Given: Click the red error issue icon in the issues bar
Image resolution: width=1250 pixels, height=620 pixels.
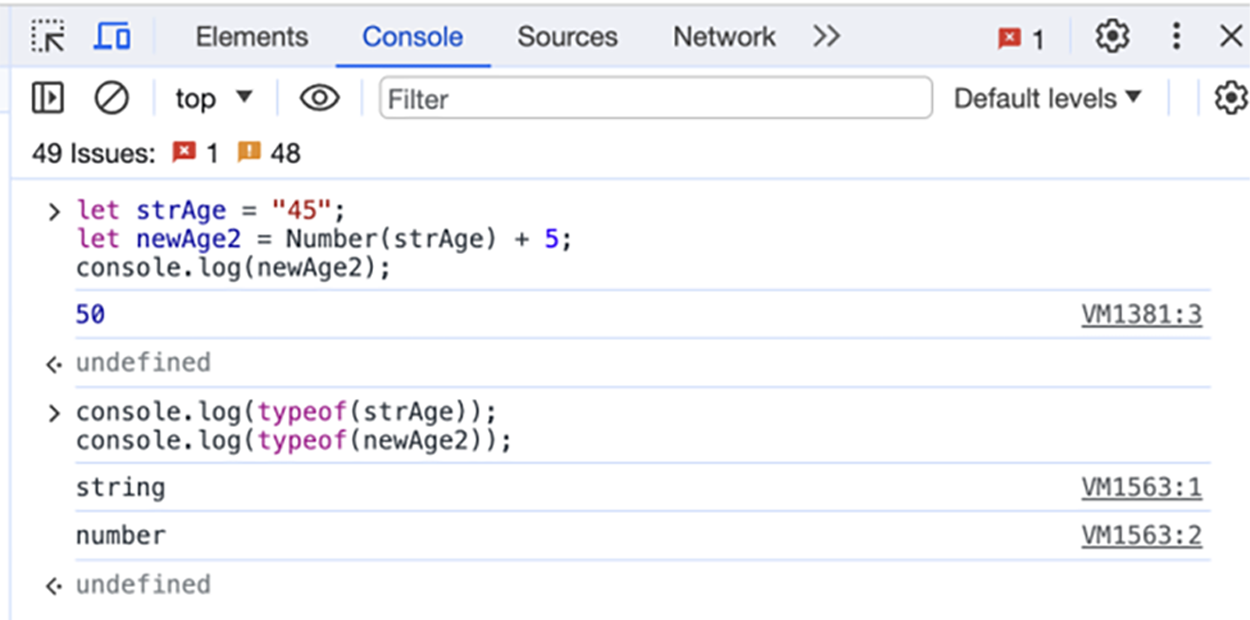Looking at the screenshot, I should coord(184,153).
